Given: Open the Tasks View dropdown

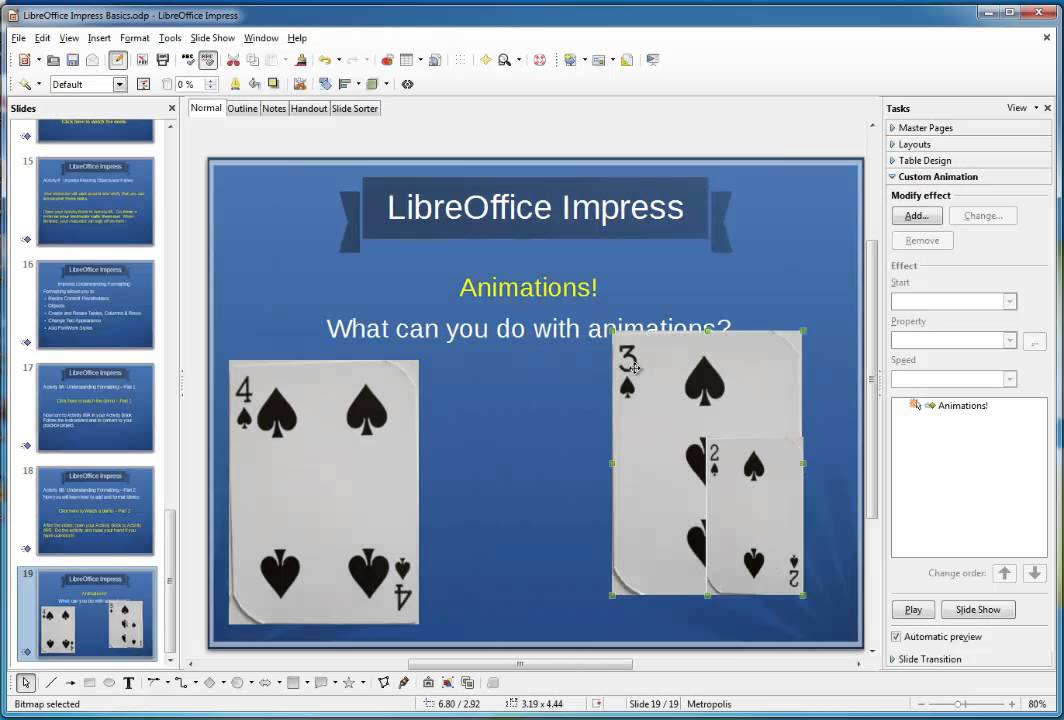Looking at the screenshot, I should (1022, 108).
